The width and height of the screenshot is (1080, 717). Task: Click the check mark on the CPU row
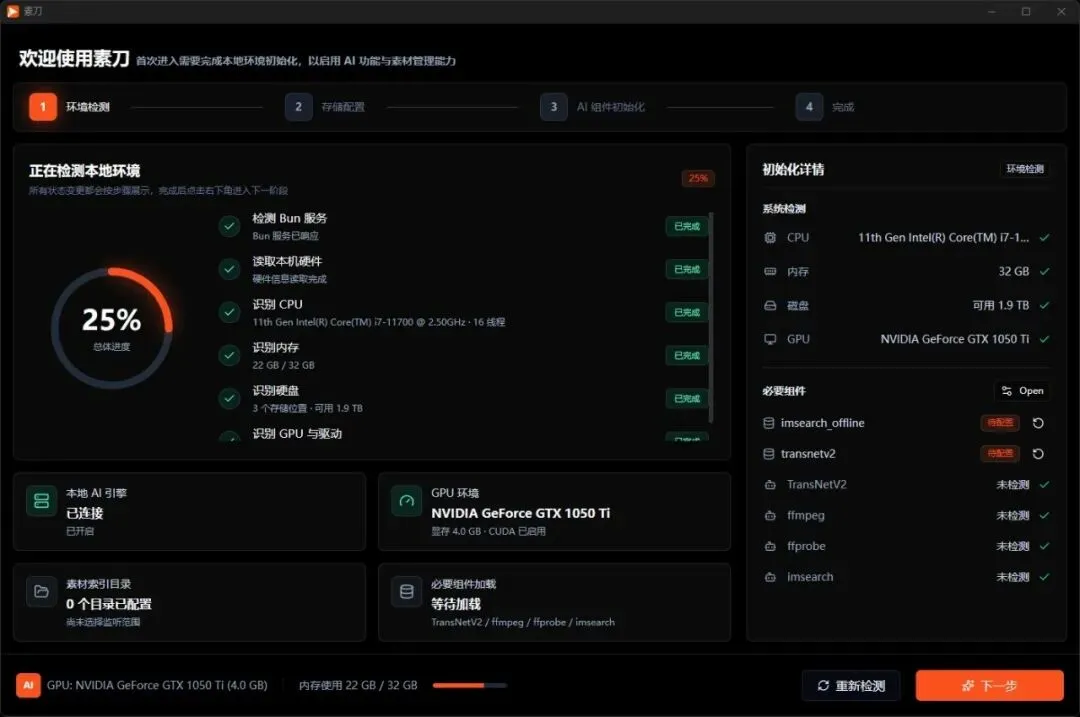pos(1045,238)
